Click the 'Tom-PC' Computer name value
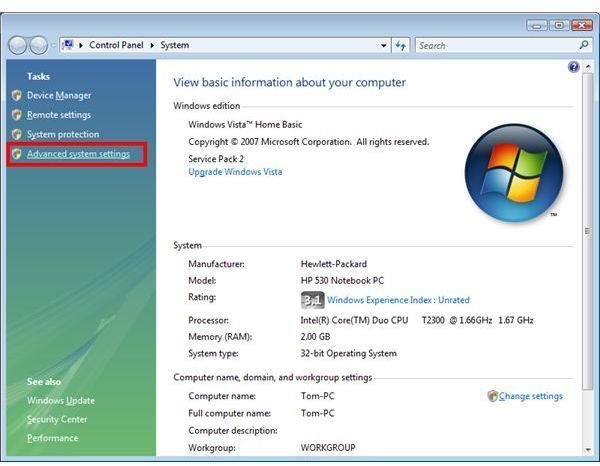Image resolution: width=600 pixels, height=466 pixels. [318, 396]
